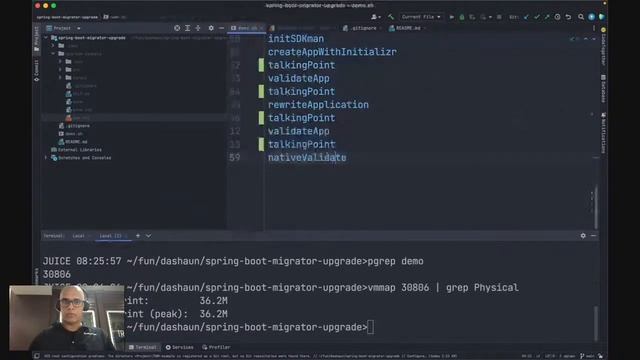Click the terminal prompt cursor field
Viewport: 640px width, 360px height.
[x=370, y=327]
